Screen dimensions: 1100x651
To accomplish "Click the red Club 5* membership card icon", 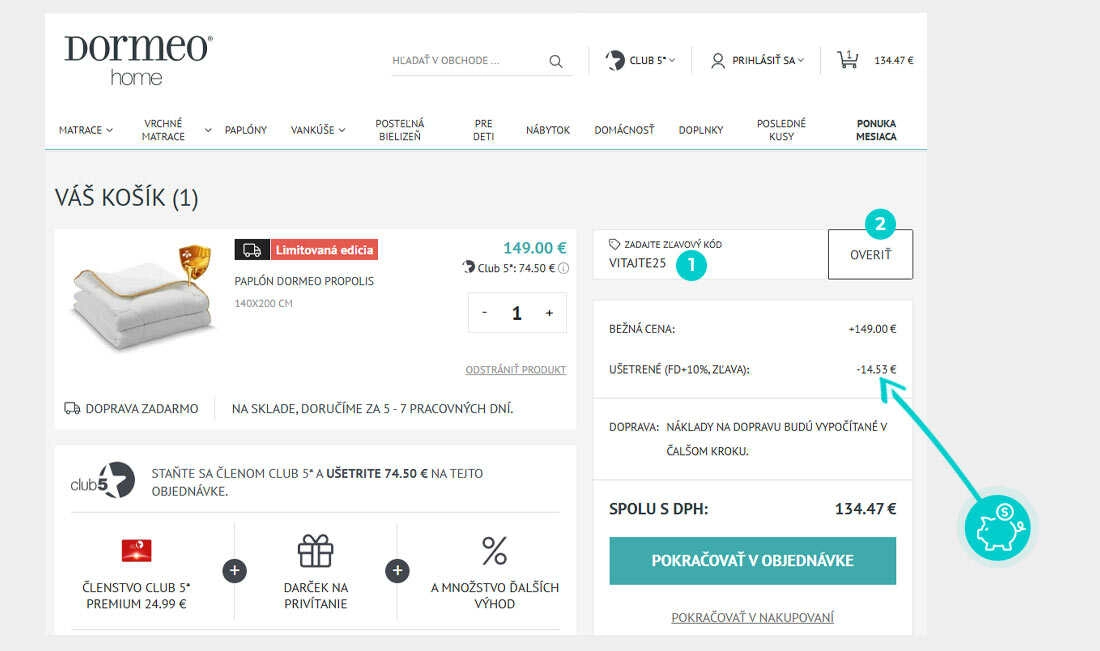I will click(136, 551).
